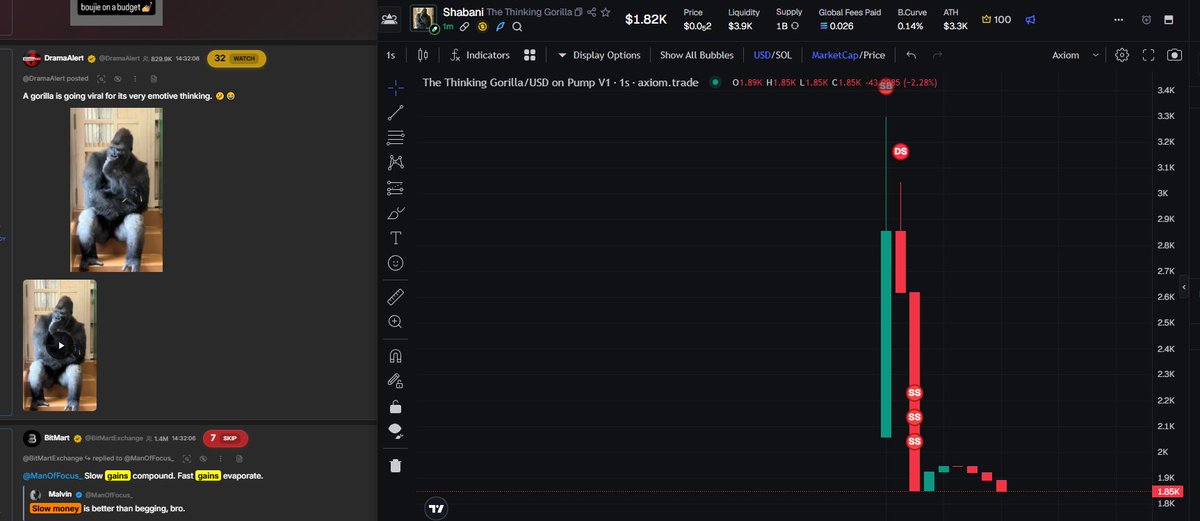Search token with the magnifier icon

(516, 27)
